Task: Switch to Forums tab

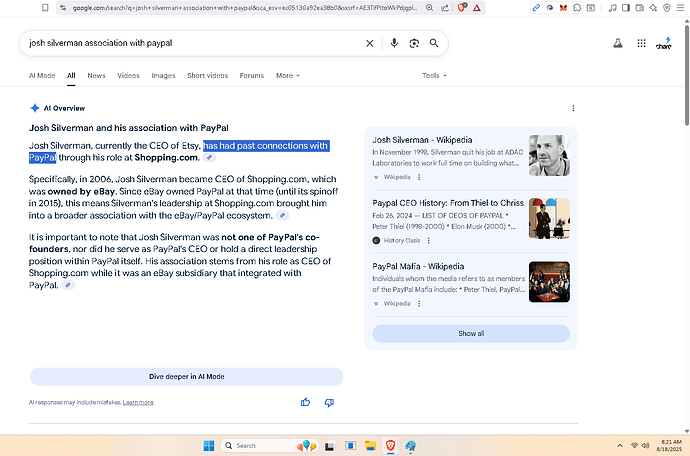Action: pos(252,76)
